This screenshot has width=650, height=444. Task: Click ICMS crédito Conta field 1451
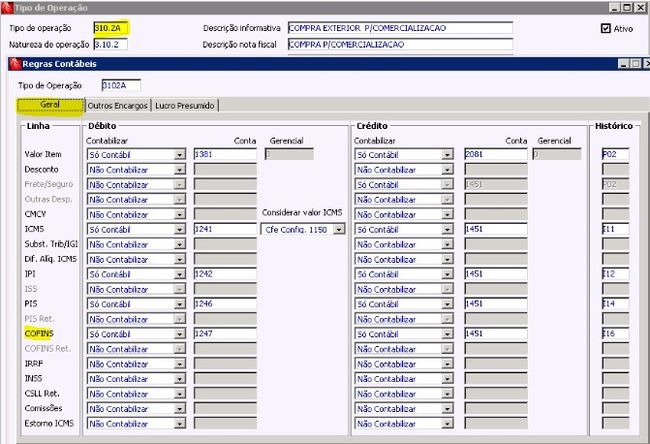[x=496, y=229]
